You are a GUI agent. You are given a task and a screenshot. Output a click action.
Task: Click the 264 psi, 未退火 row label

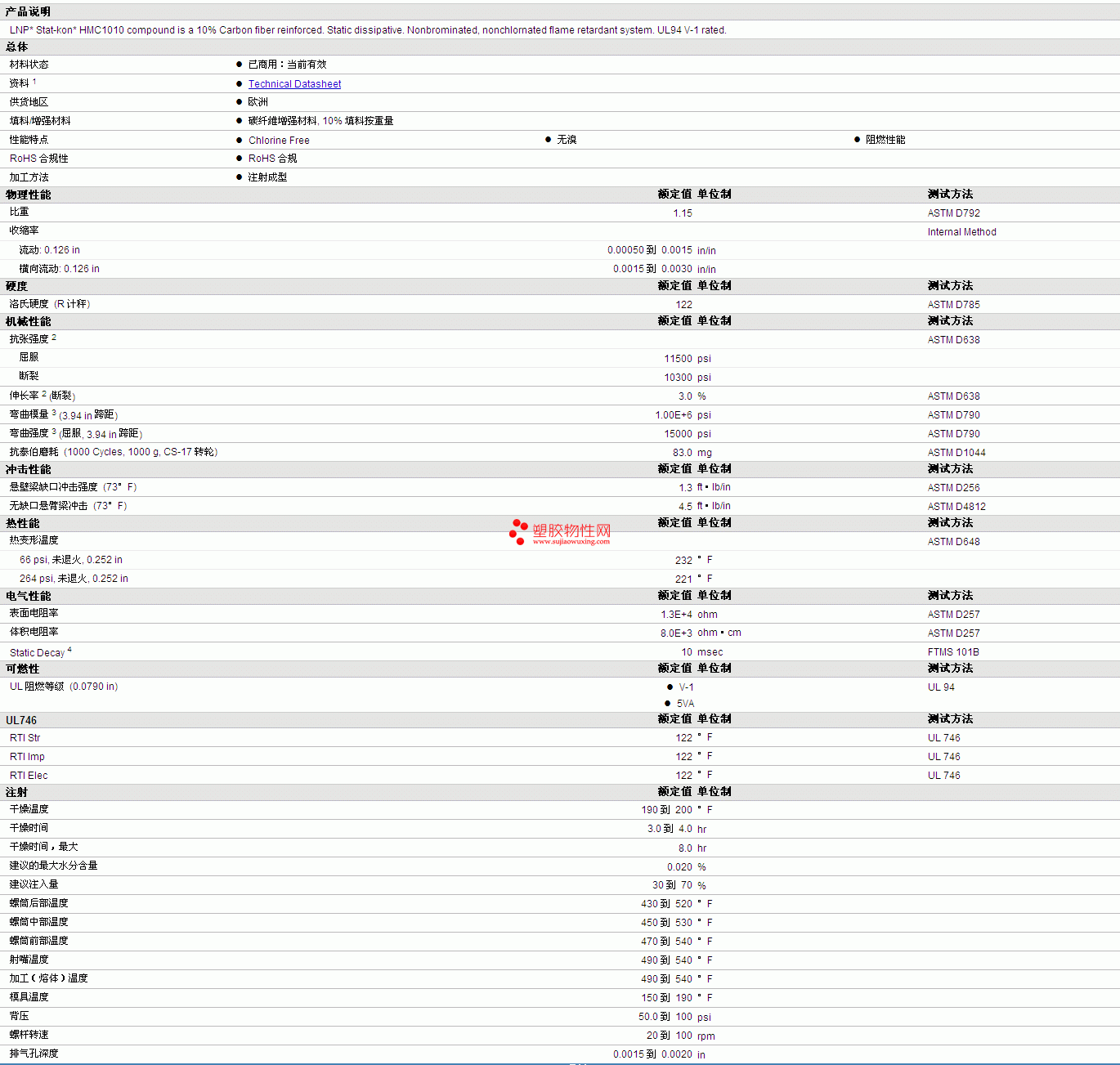(x=74, y=579)
